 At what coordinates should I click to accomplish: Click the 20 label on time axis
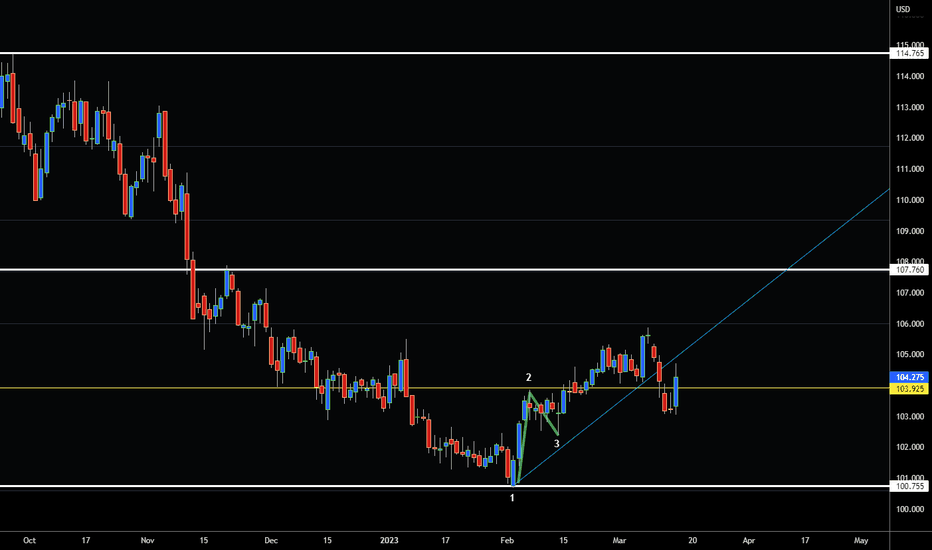692,540
